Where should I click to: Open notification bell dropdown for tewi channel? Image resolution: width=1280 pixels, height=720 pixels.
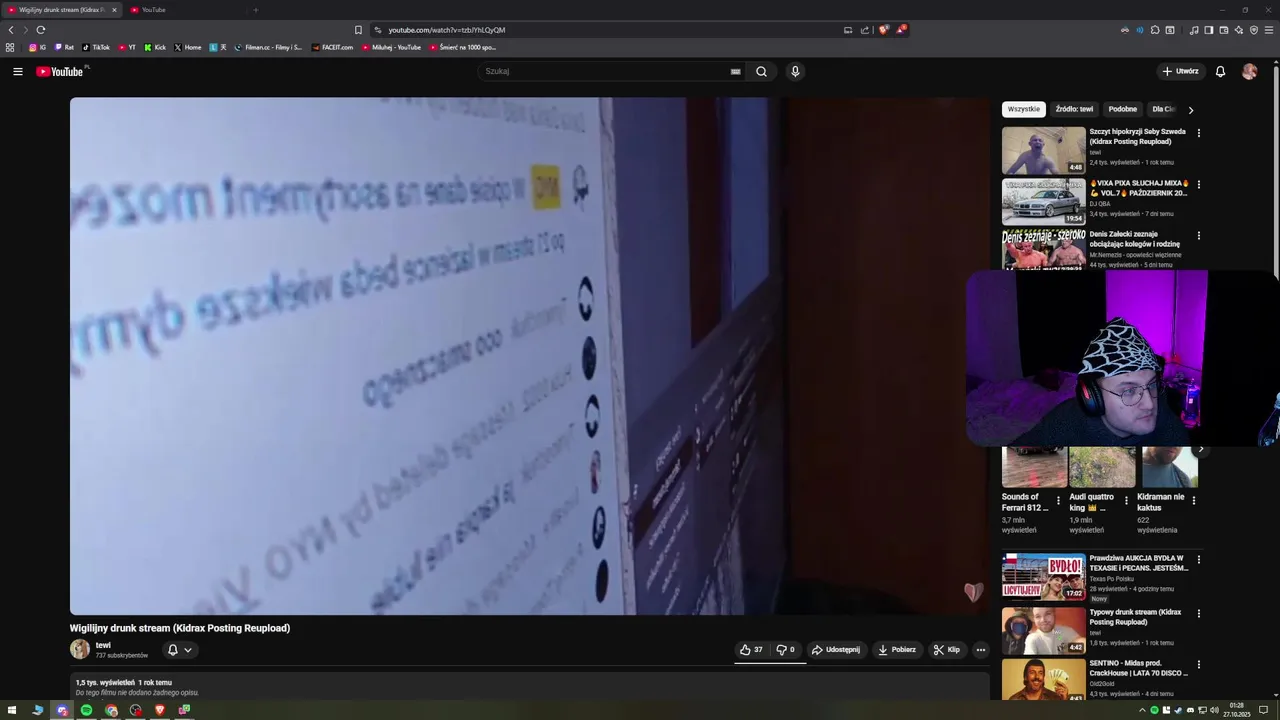[x=179, y=650]
